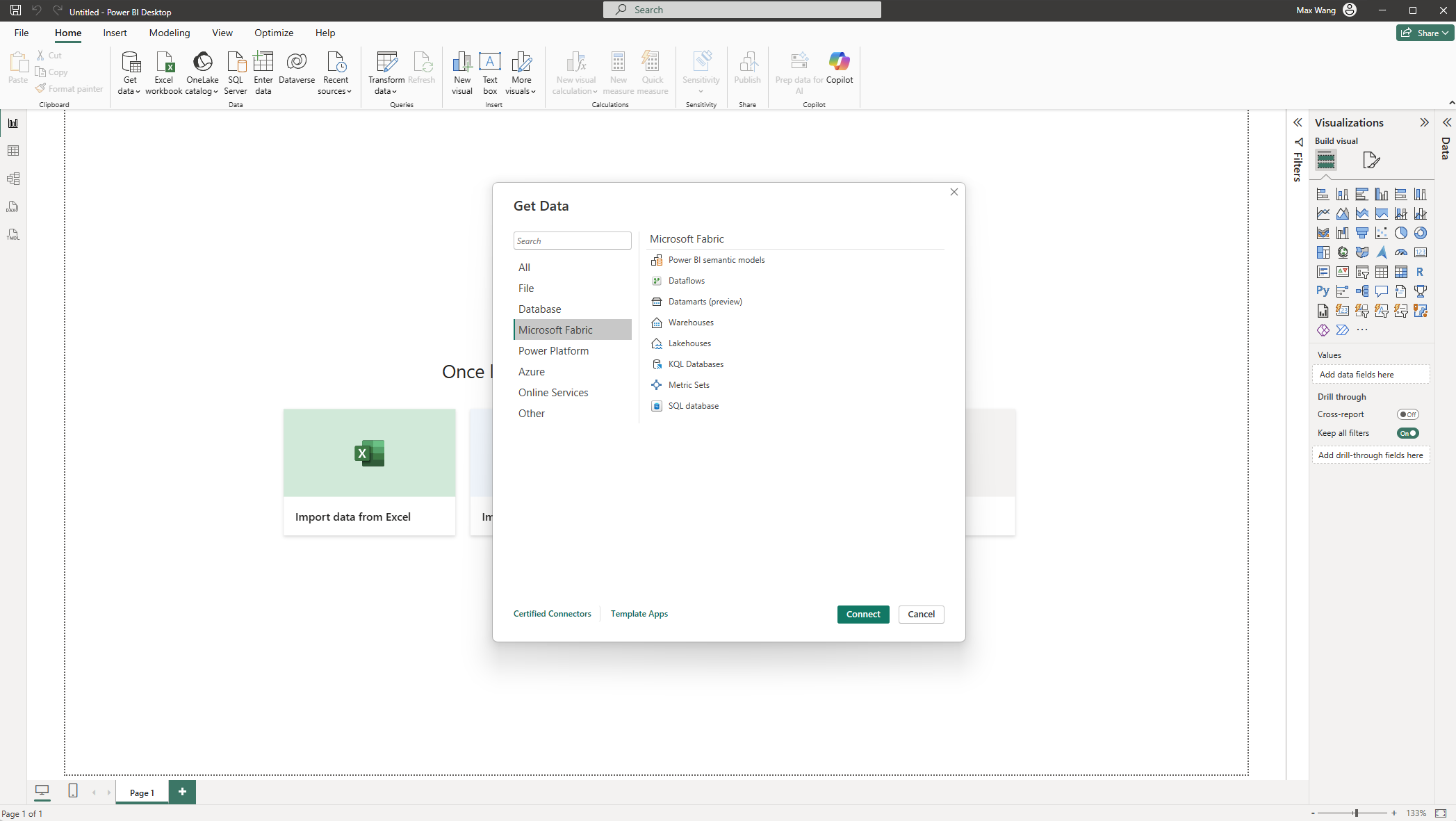Viewport: 1456px width, 821px height.
Task: Turn off Keep all filters toggle
Action: tap(1407, 433)
